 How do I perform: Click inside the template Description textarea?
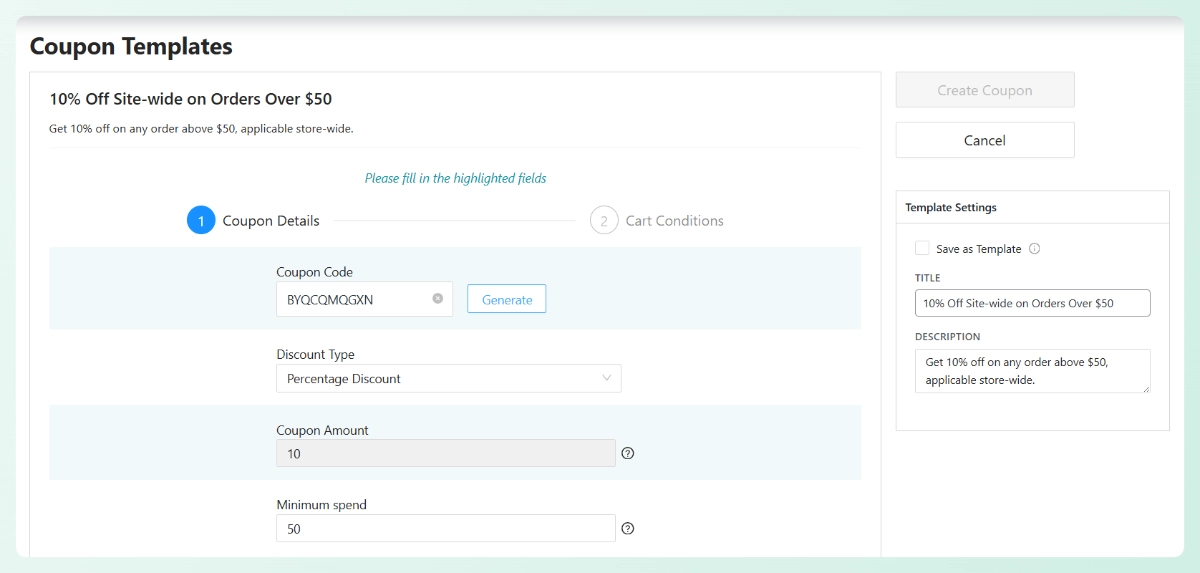1030,370
